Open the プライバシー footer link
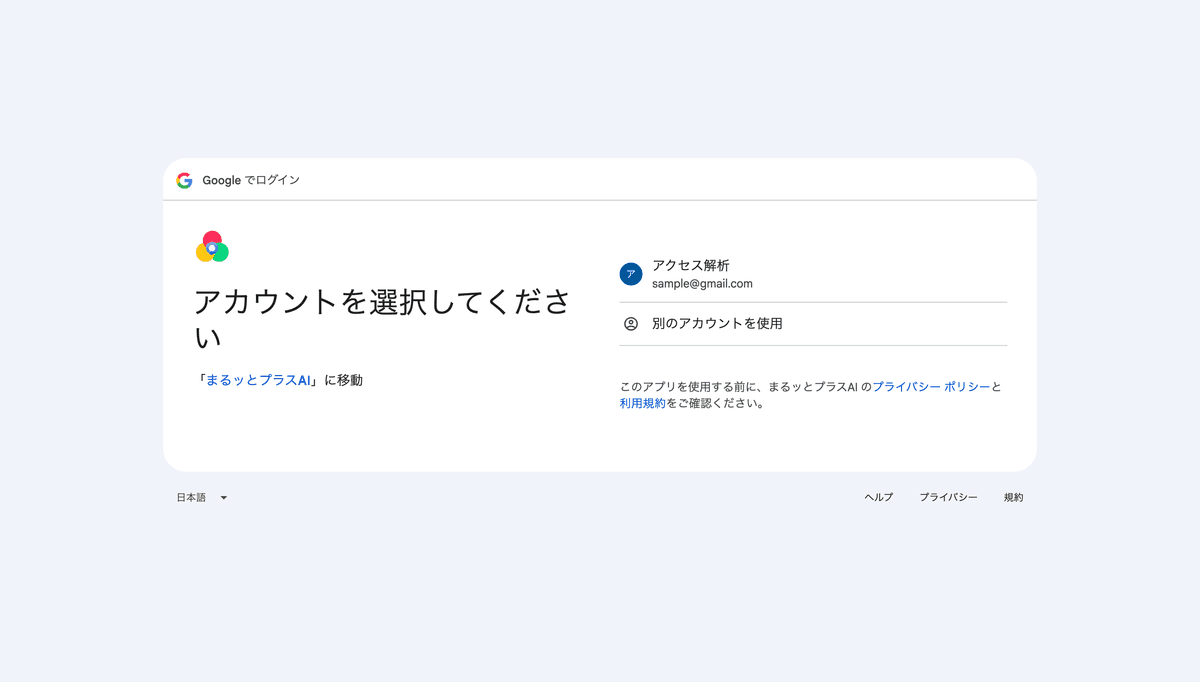Screen dimensions: 1200x682 (x=949, y=497)
